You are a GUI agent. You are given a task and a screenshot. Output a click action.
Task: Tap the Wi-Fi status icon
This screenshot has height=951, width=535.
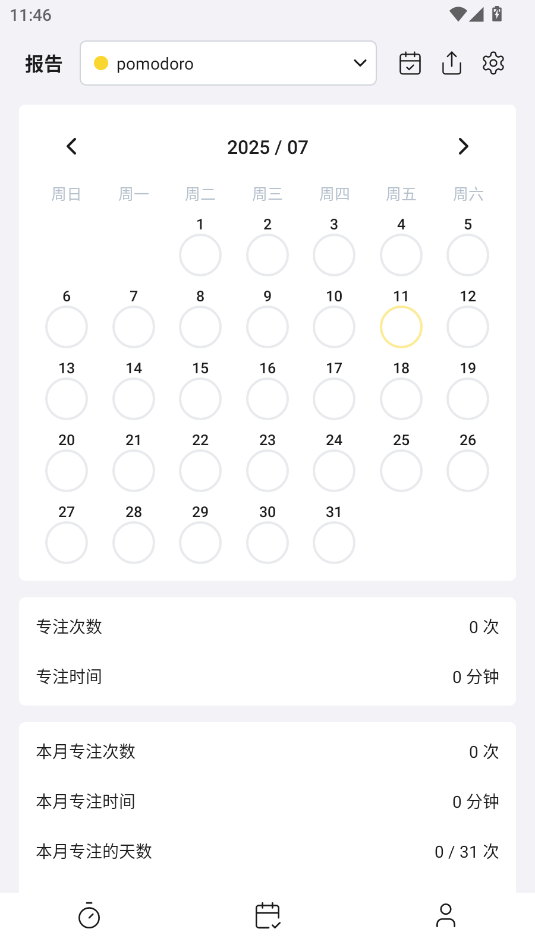click(458, 13)
